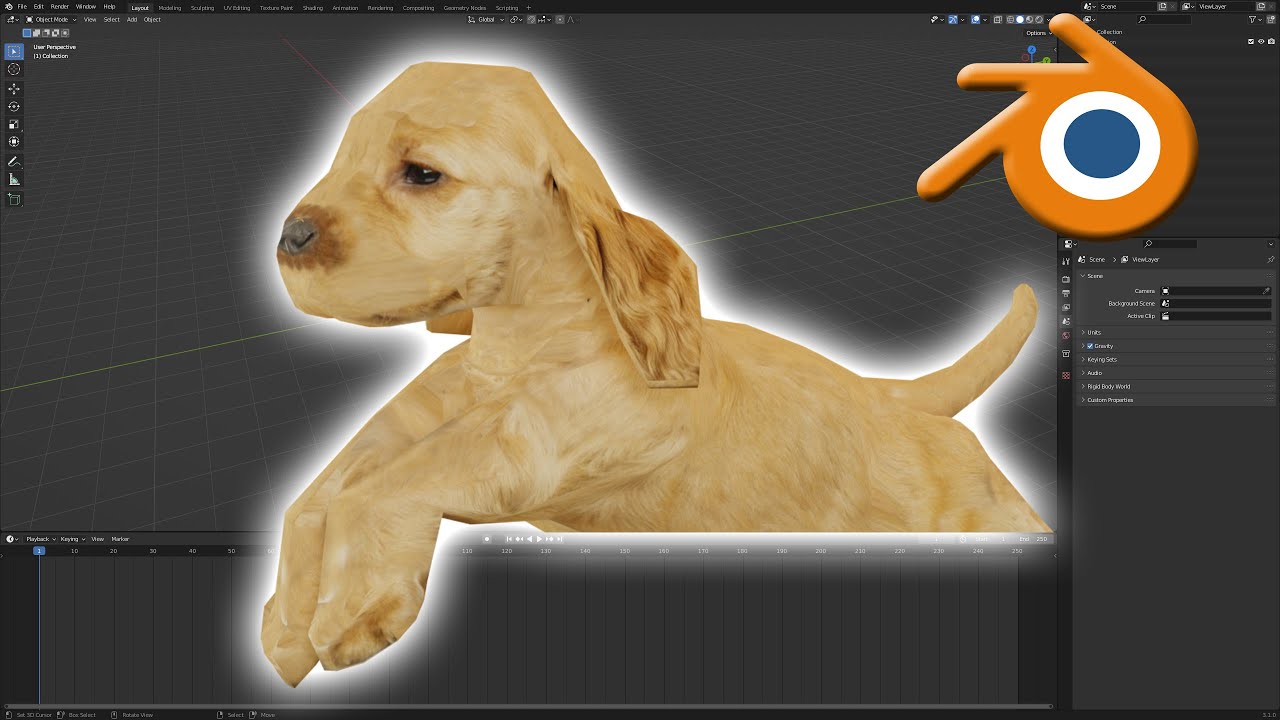Toggle viewport overlays button
The height and width of the screenshot is (720, 1280).
976,19
